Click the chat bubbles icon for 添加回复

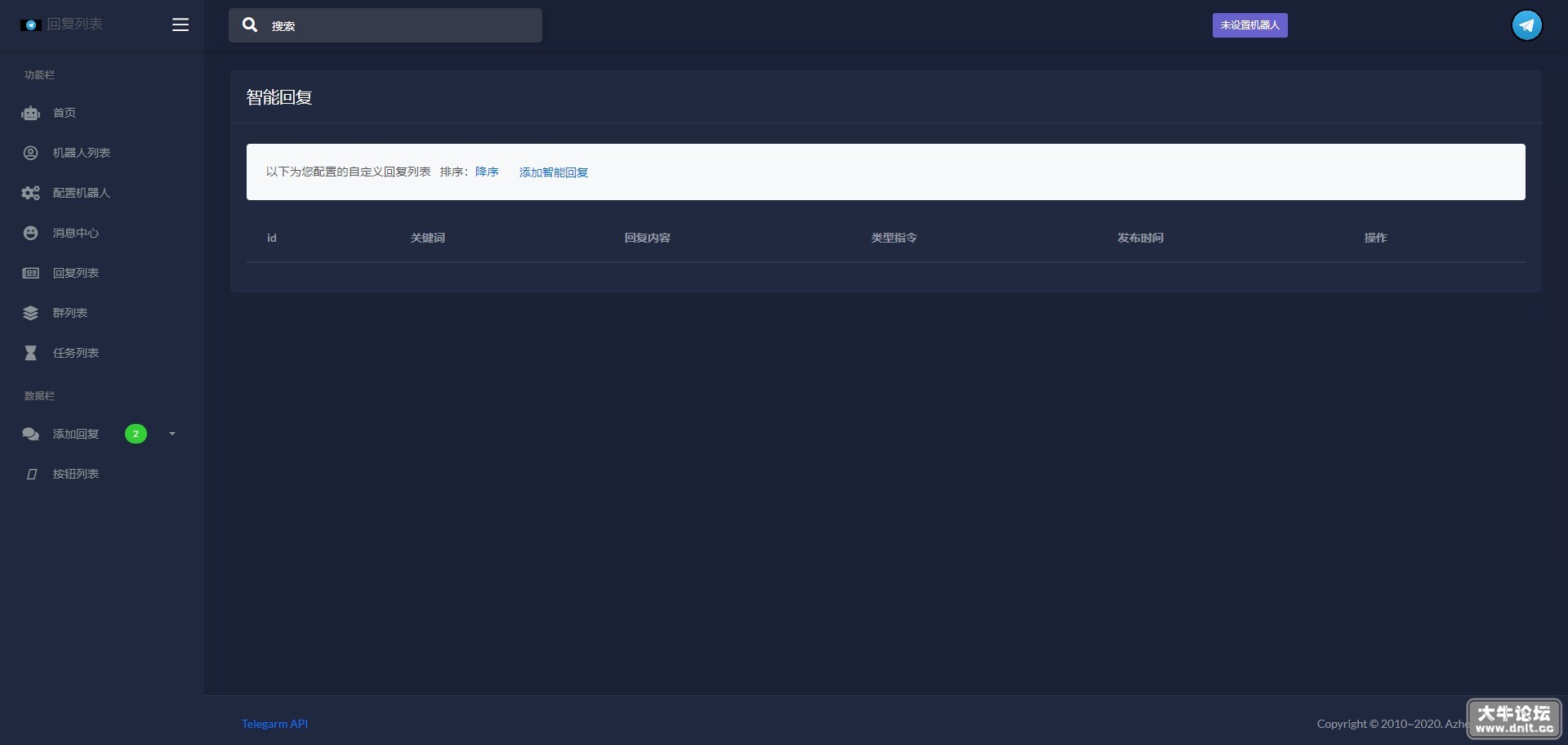pyautogui.click(x=31, y=434)
